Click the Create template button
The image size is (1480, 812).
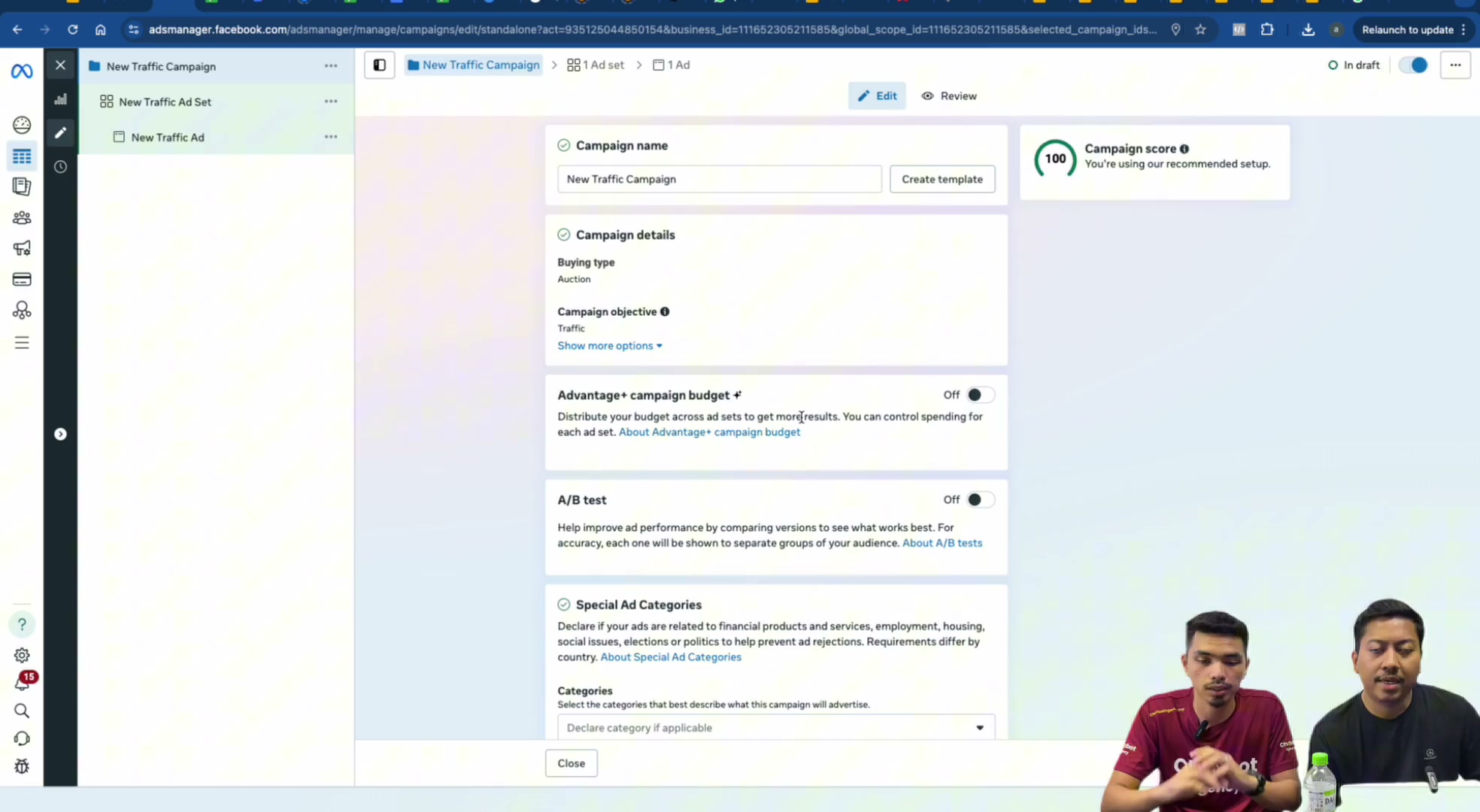(x=942, y=180)
